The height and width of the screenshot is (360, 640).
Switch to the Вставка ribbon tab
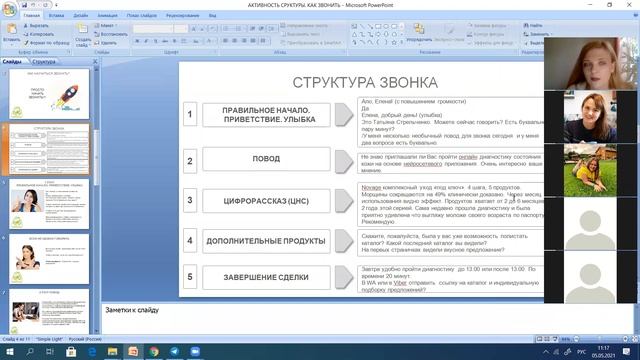(x=56, y=16)
